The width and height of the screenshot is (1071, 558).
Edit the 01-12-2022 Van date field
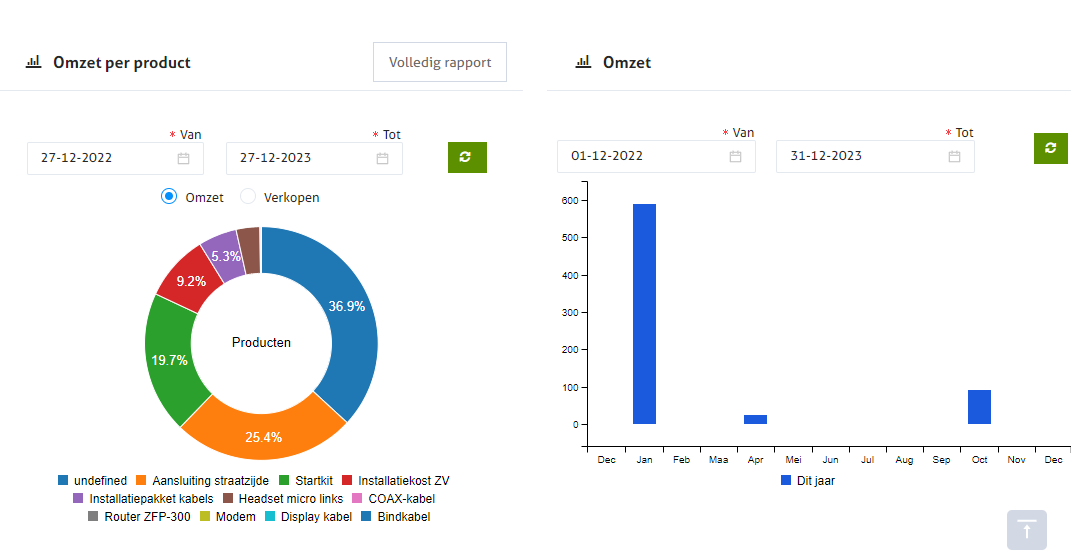tap(640, 156)
